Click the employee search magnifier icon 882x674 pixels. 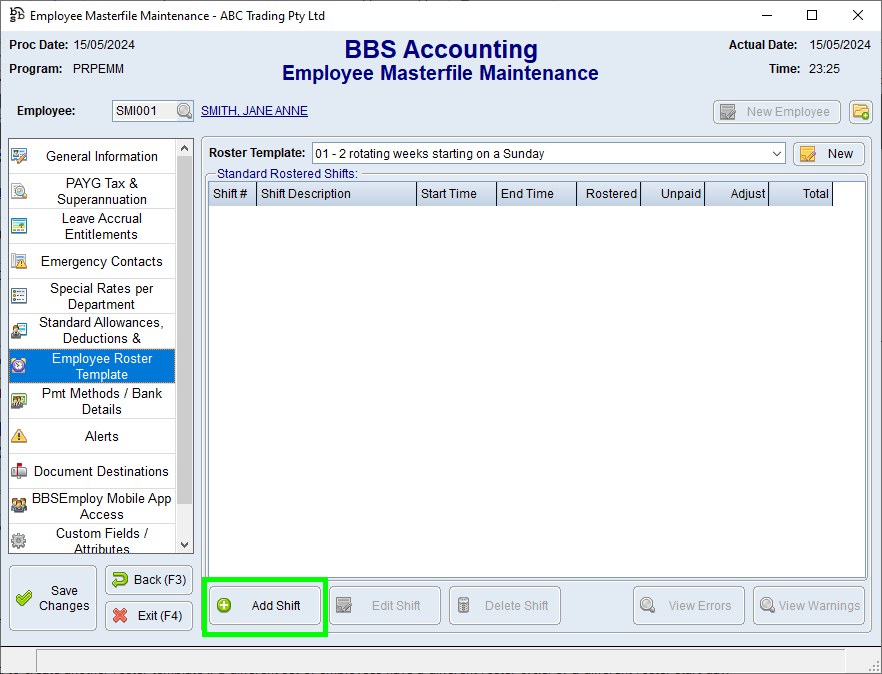click(184, 111)
